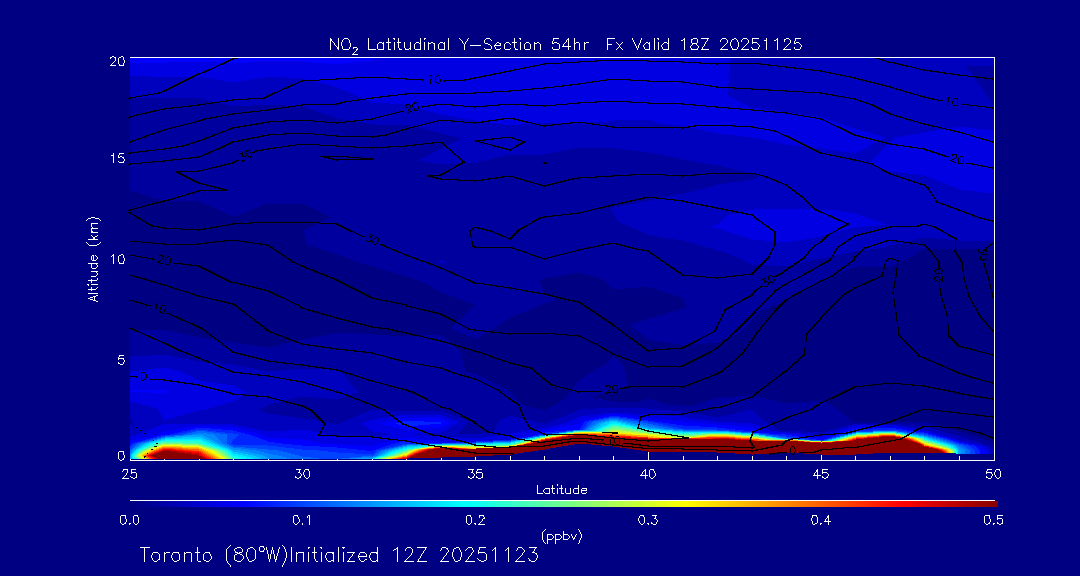Click latitude axis tick label 30
The width and height of the screenshot is (1080, 576).
coord(302,474)
